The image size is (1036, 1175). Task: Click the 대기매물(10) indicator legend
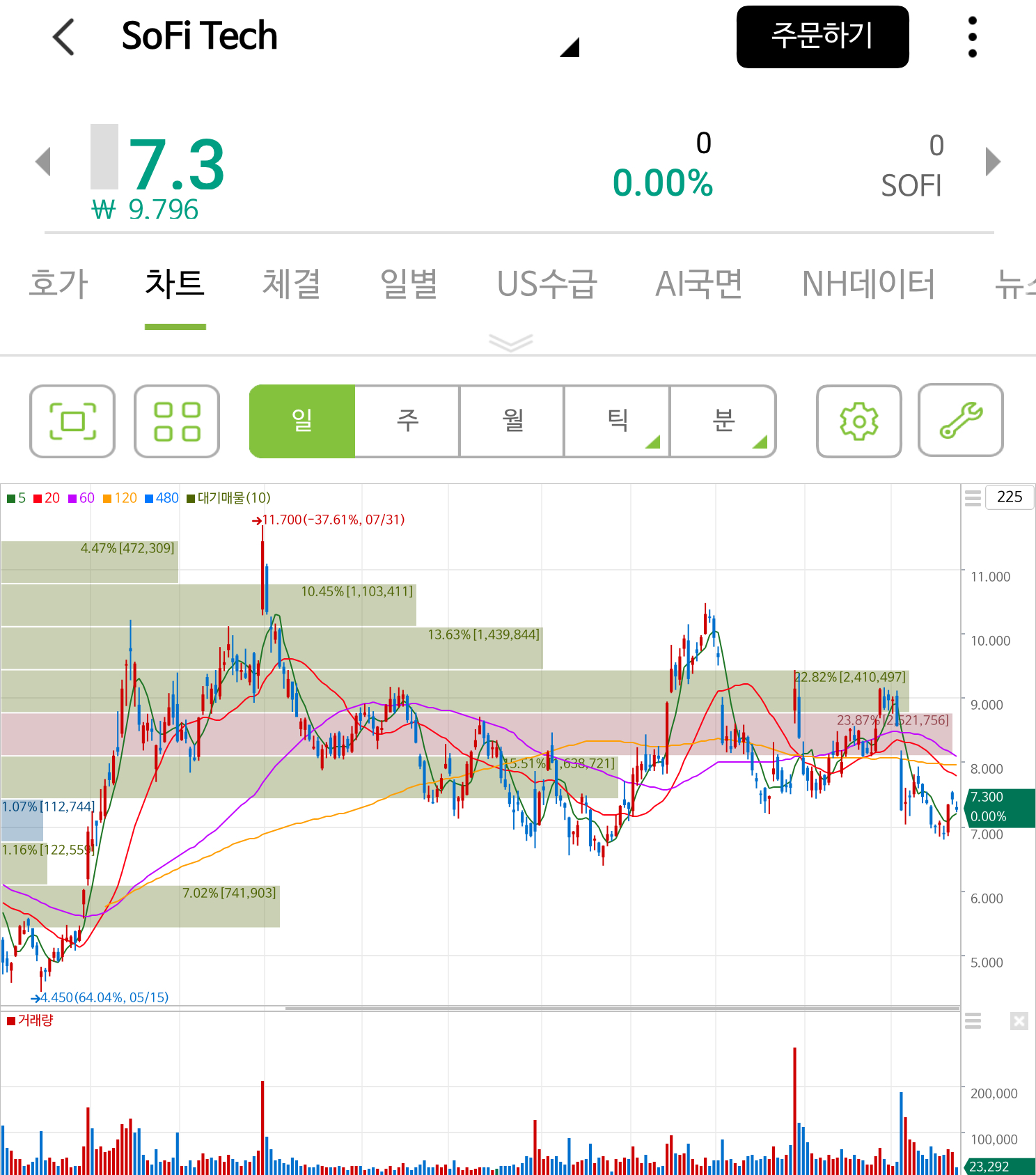pyautogui.click(x=228, y=498)
